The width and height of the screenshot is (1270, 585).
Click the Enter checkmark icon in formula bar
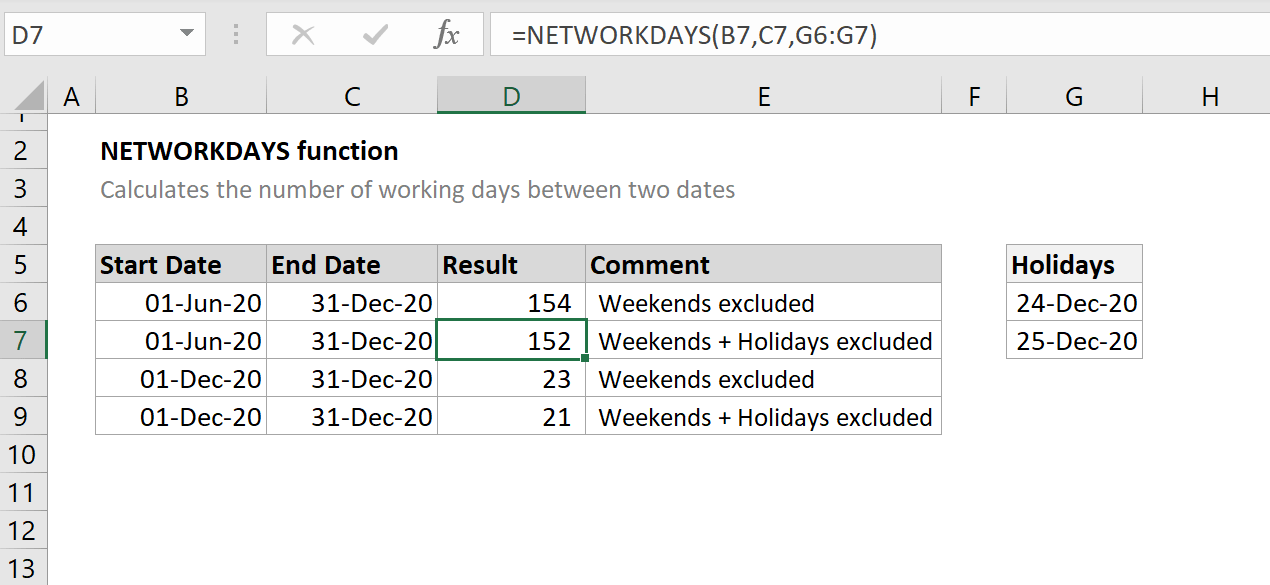[373, 33]
